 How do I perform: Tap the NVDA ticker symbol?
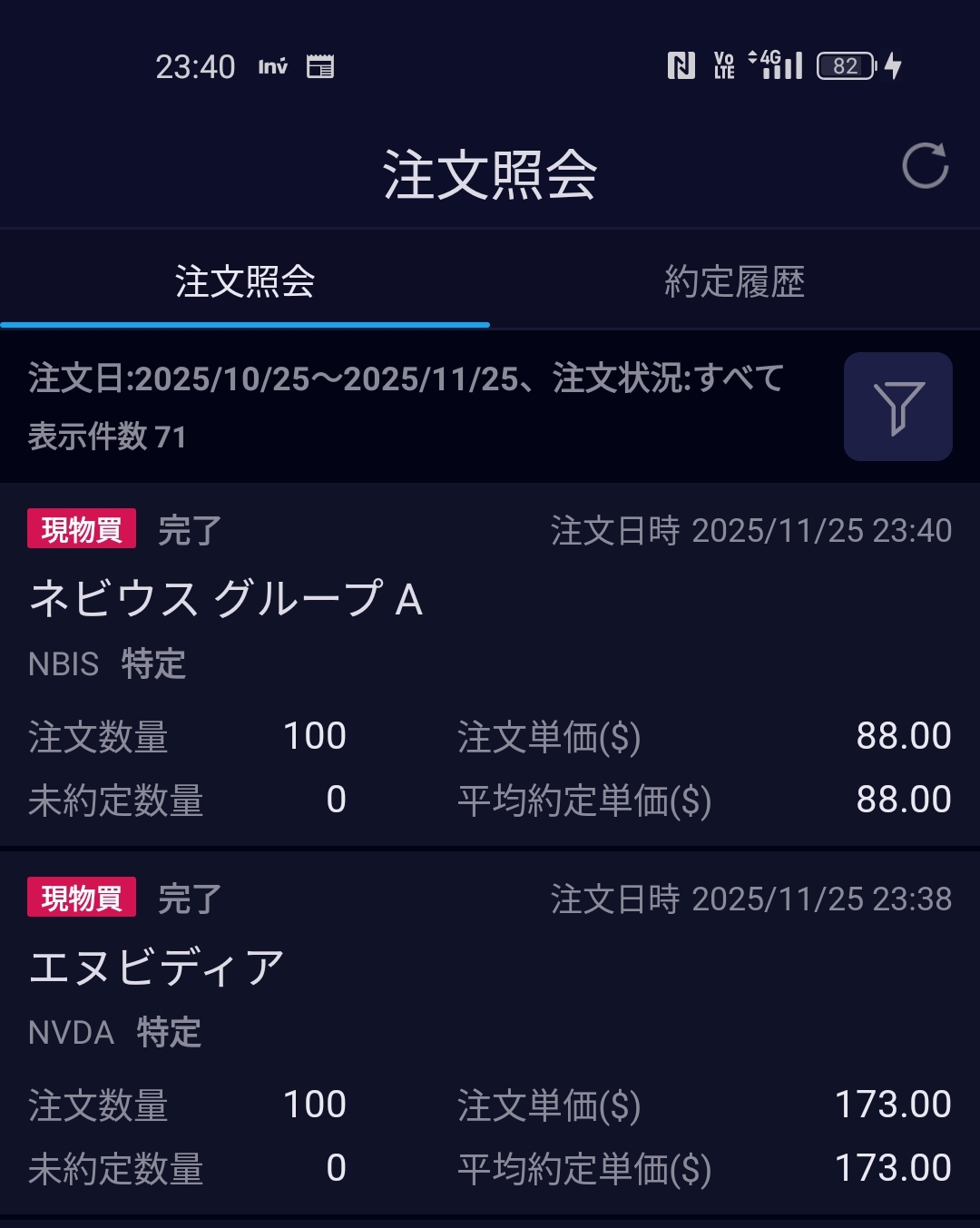click(71, 1033)
